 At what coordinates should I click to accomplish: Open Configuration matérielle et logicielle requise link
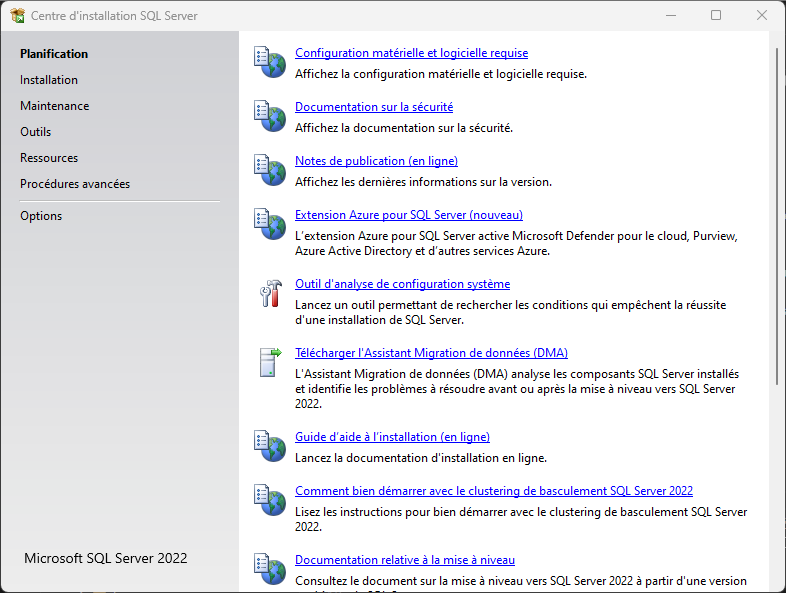pyautogui.click(x=411, y=53)
